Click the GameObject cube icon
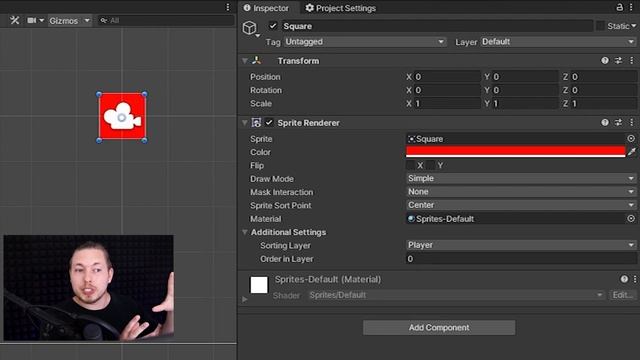640x360 pixels. click(x=249, y=28)
